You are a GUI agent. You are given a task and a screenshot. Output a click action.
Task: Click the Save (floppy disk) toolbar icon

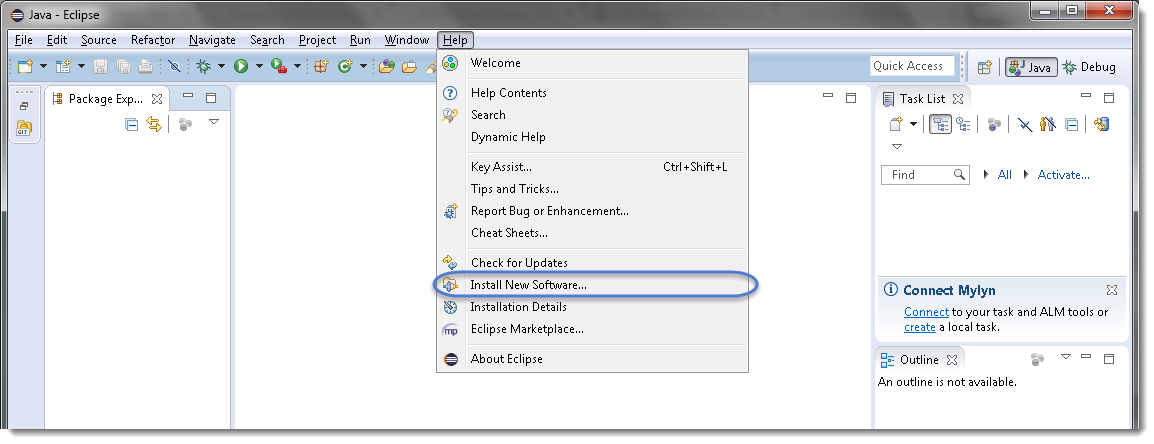(101, 66)
